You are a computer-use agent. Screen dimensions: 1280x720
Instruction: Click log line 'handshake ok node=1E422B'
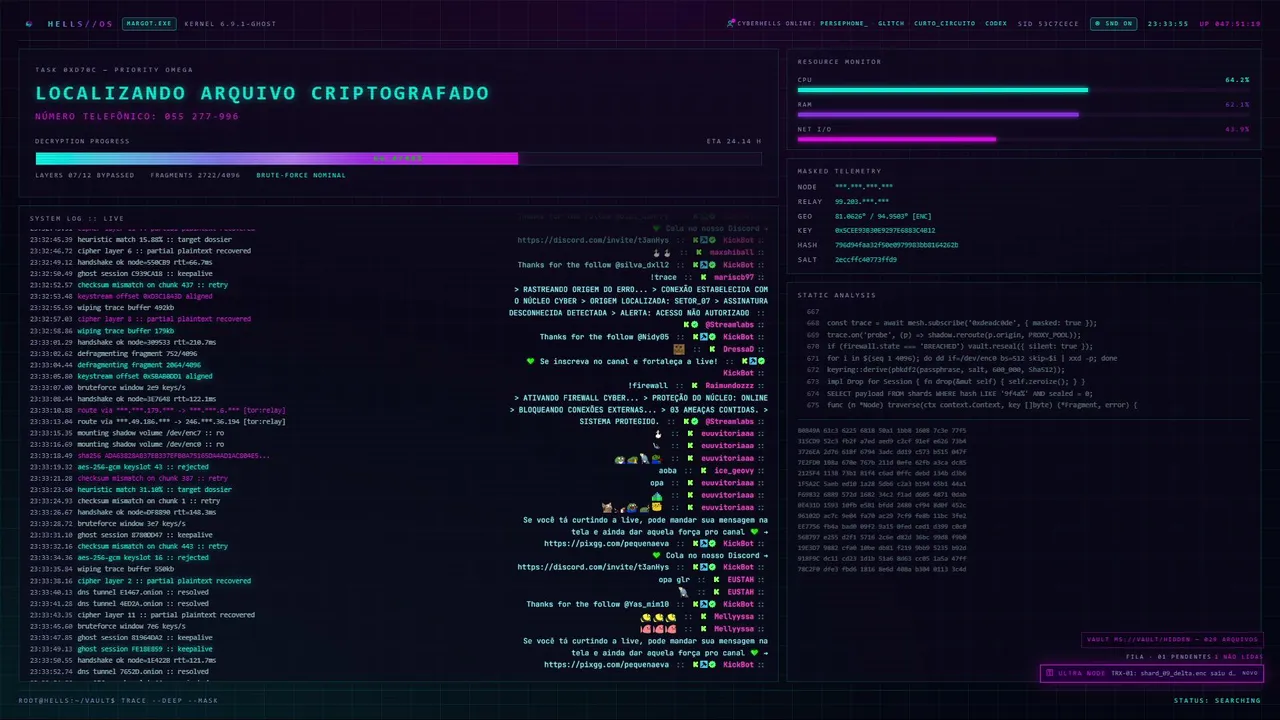pos(122,660)
